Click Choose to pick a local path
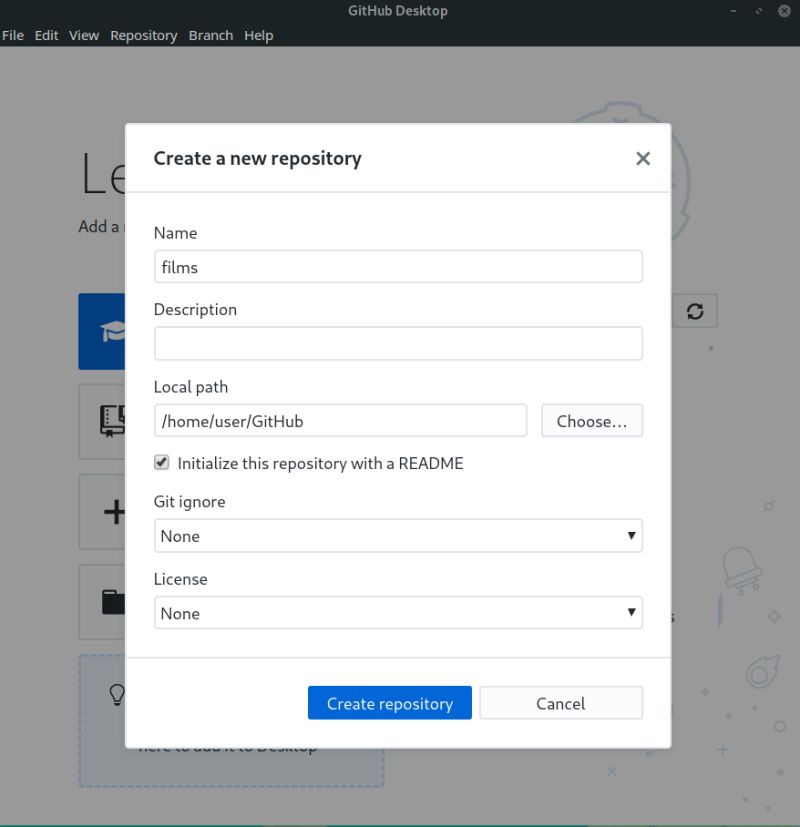The image size is (800, 827). 591,420
